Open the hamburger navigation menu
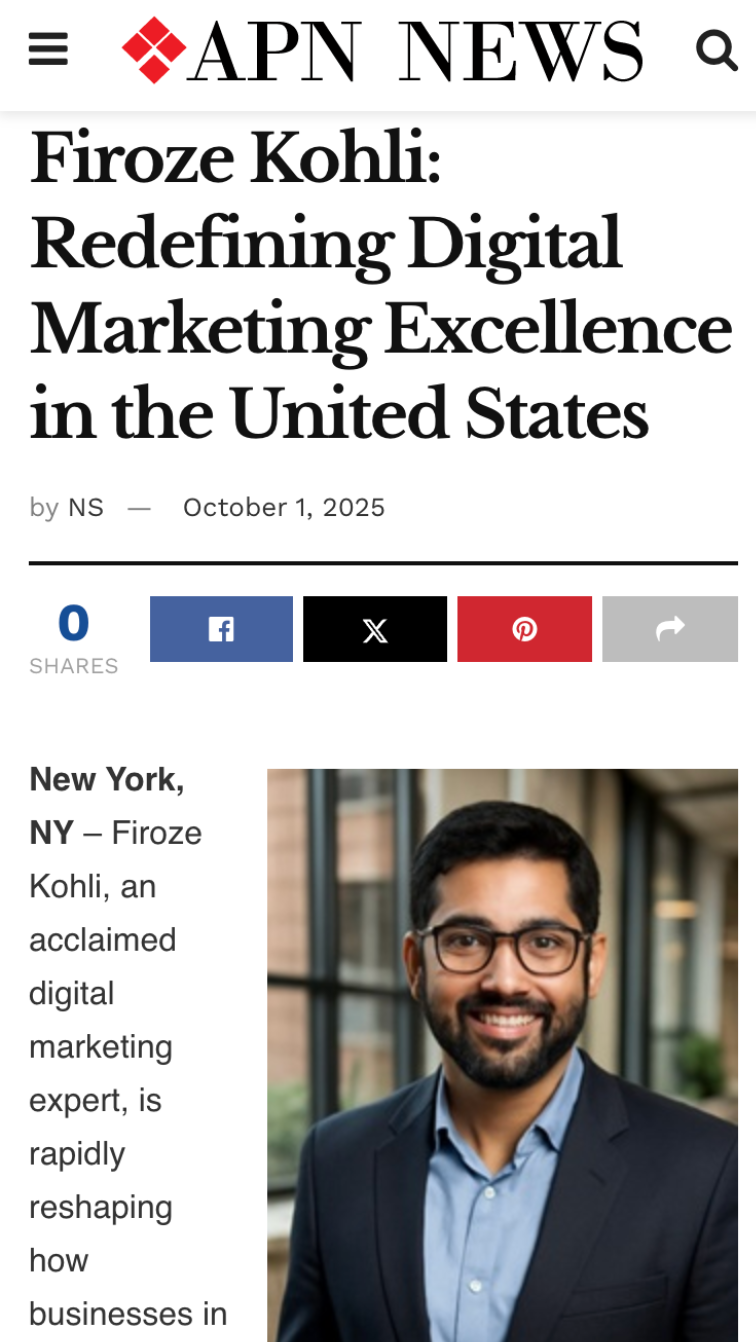The image size is (756, 1342). [48, 48]
